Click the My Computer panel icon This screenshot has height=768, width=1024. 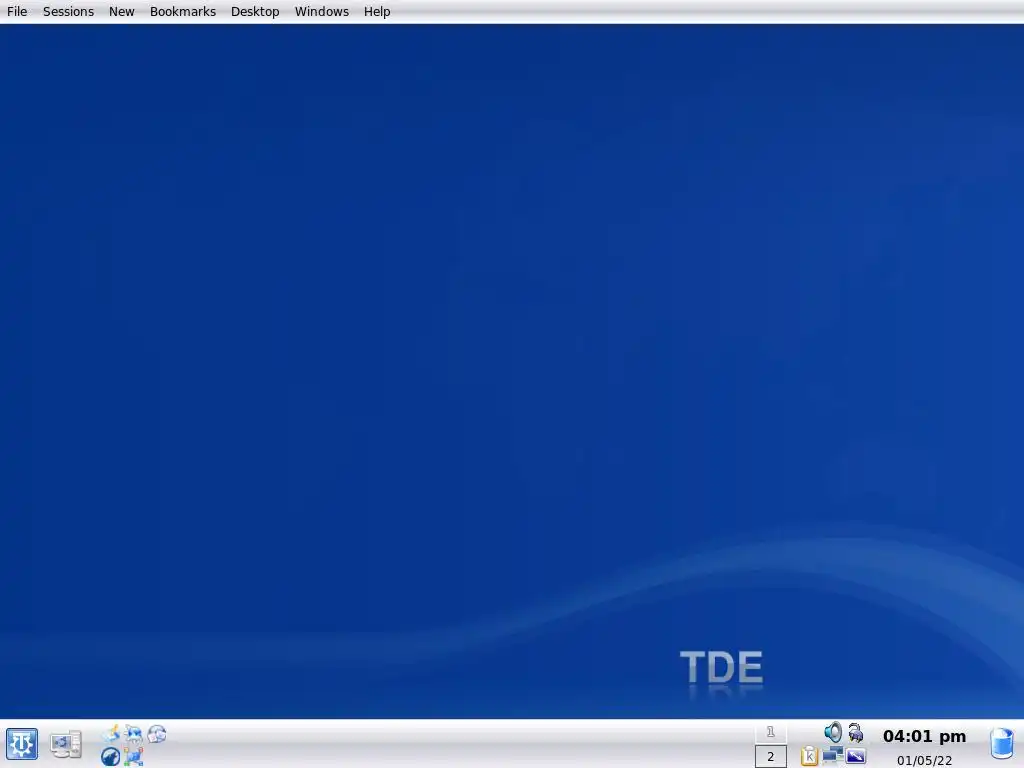point(66,744)
